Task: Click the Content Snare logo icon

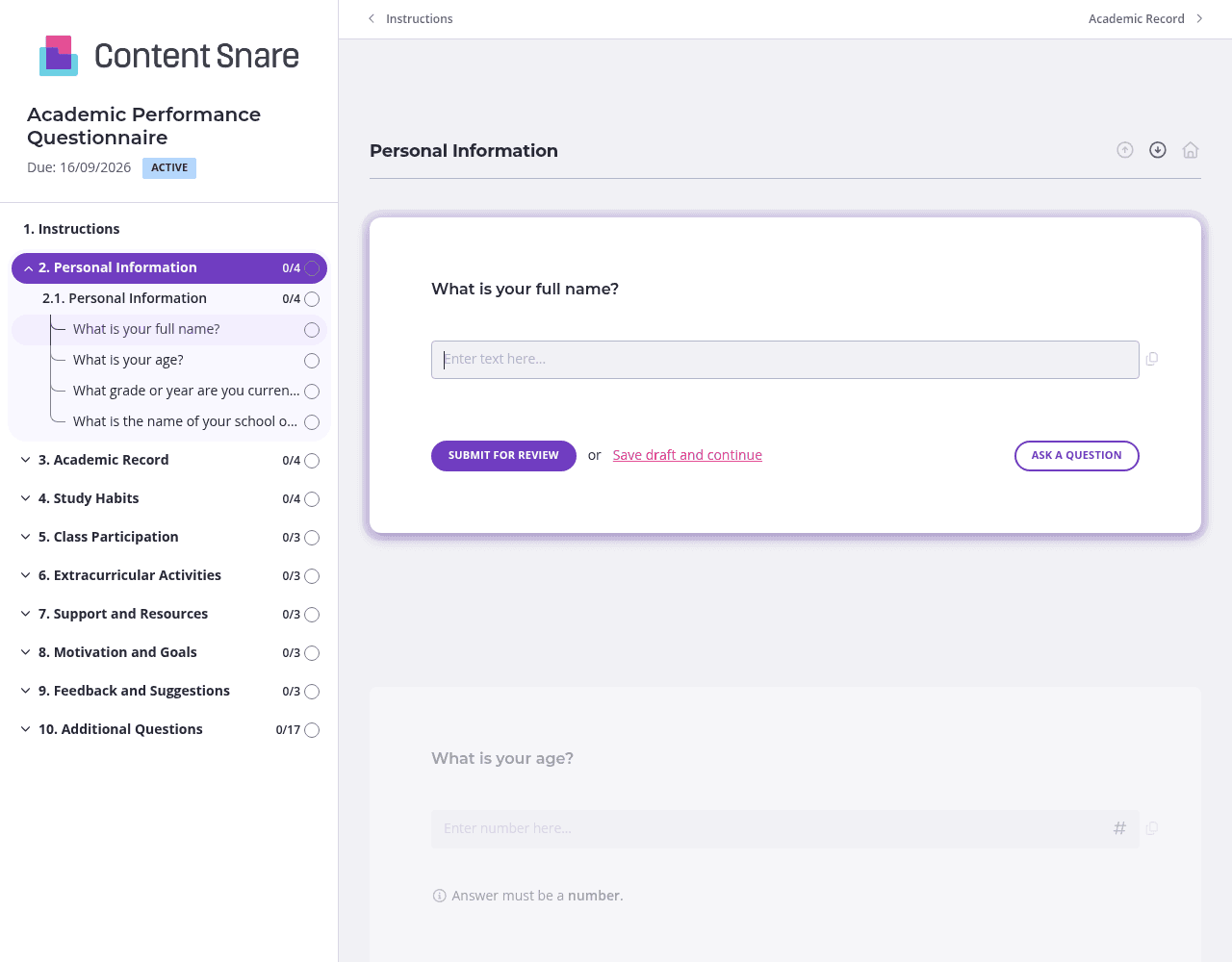Action: pyautogui.click(x=59, y=56)
